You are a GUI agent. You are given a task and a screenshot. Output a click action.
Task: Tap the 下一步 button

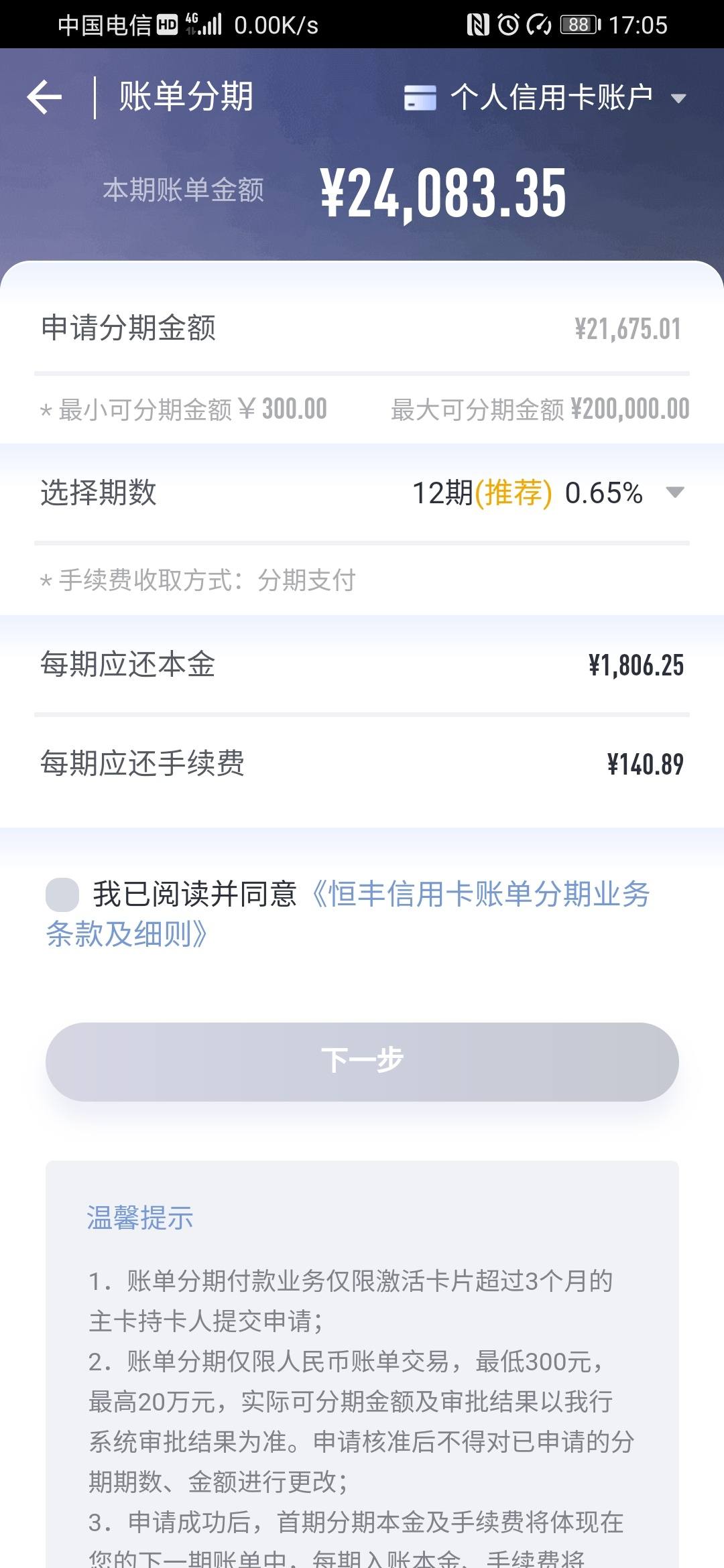tap(362, 1061)
